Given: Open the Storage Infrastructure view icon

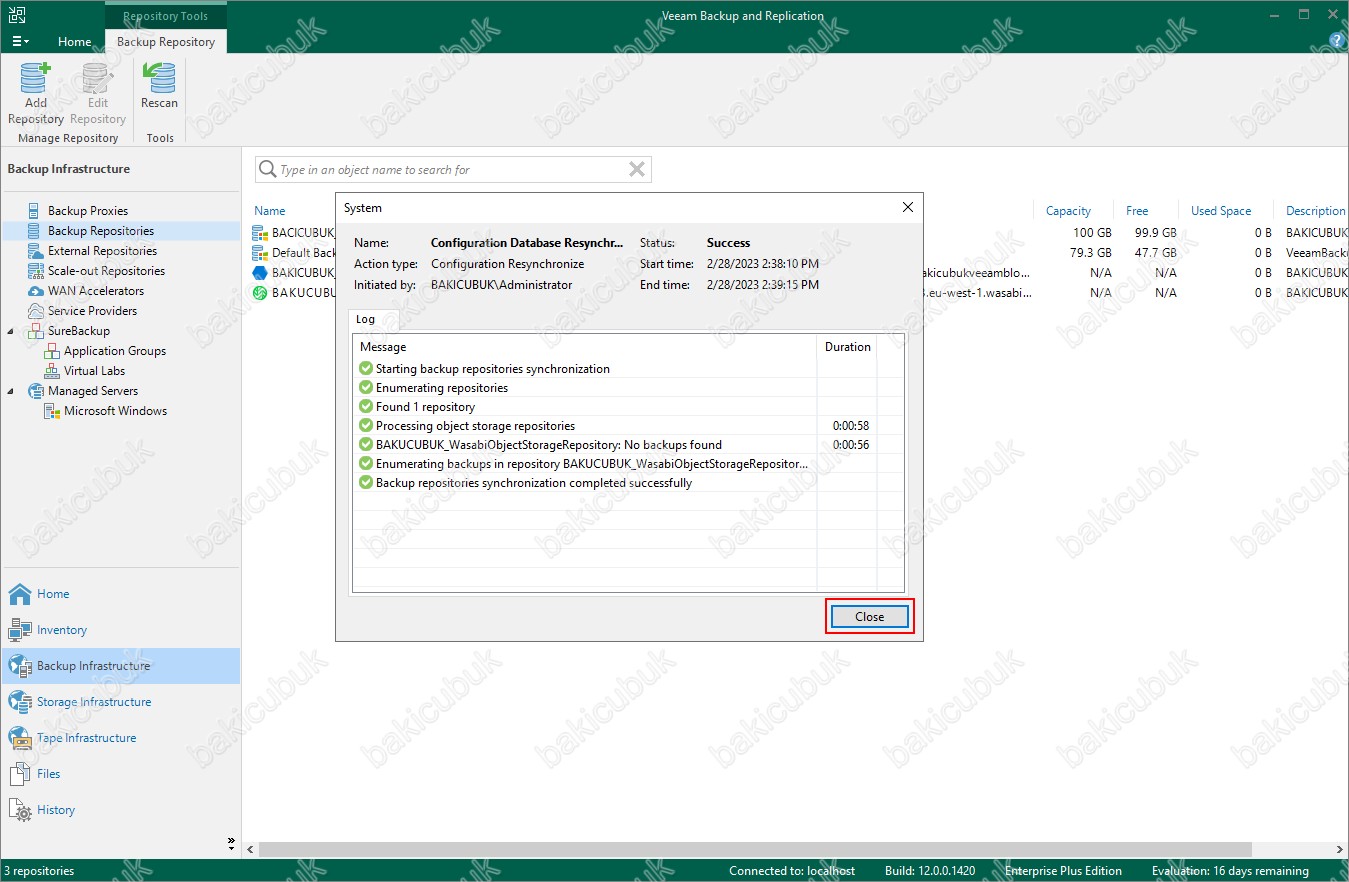Looking at the screenshot, I should [20, 702].
